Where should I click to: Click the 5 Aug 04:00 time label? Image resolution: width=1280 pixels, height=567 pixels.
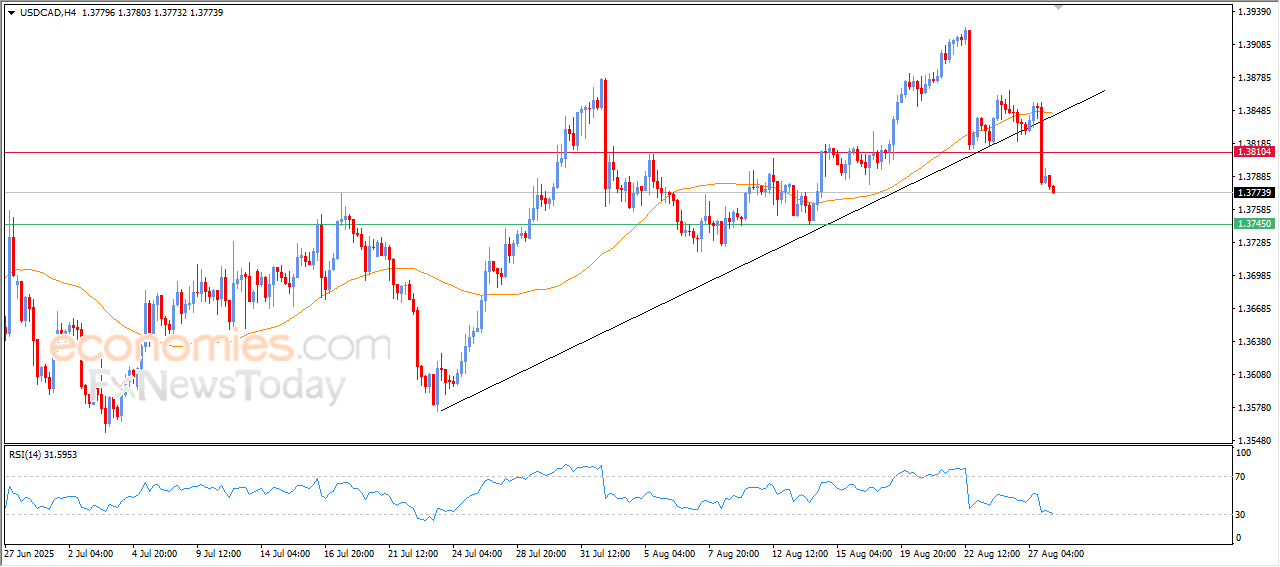pos(669,553)
